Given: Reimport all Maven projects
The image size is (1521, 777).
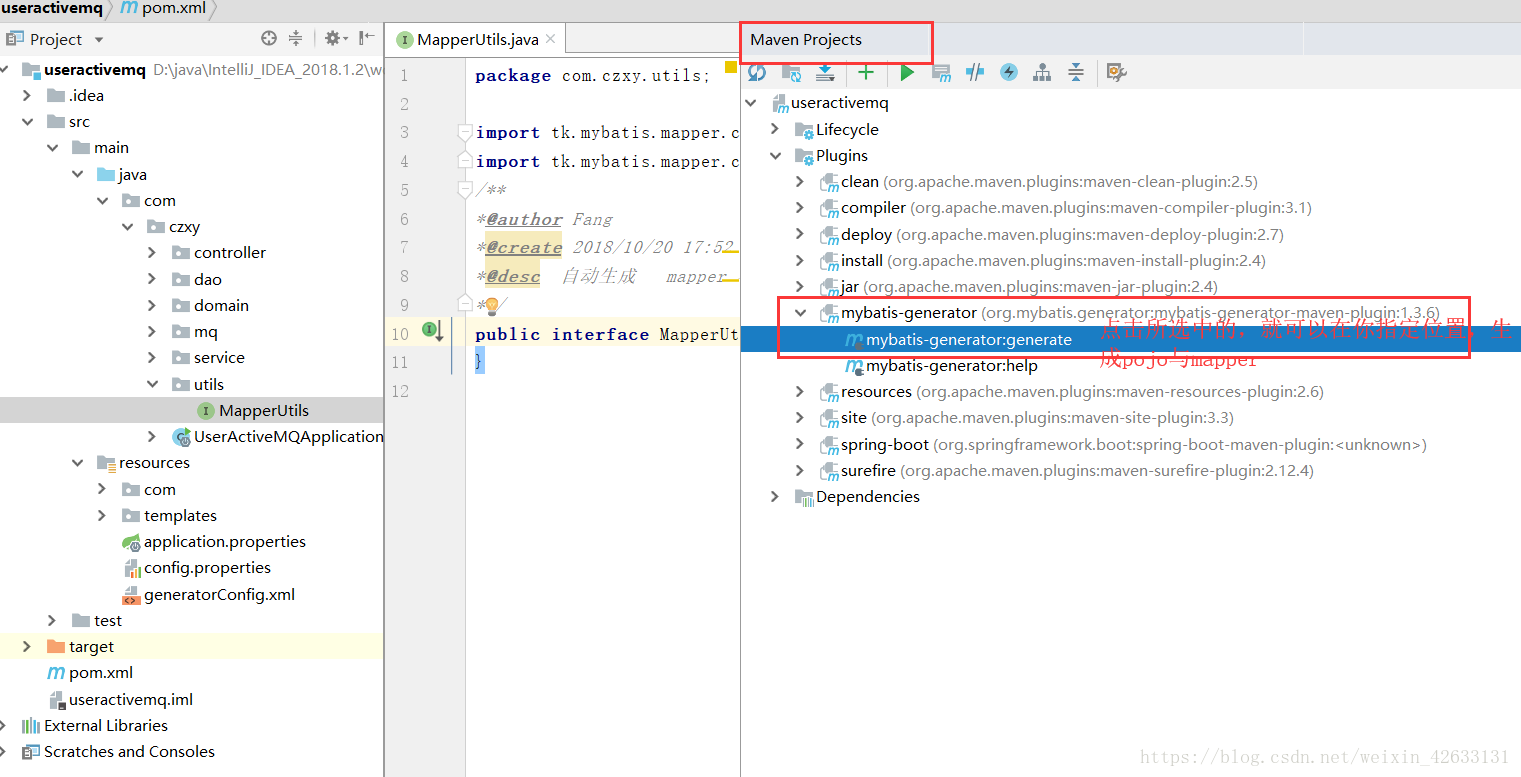Looking at the screenshot, I should pos(757,72).
